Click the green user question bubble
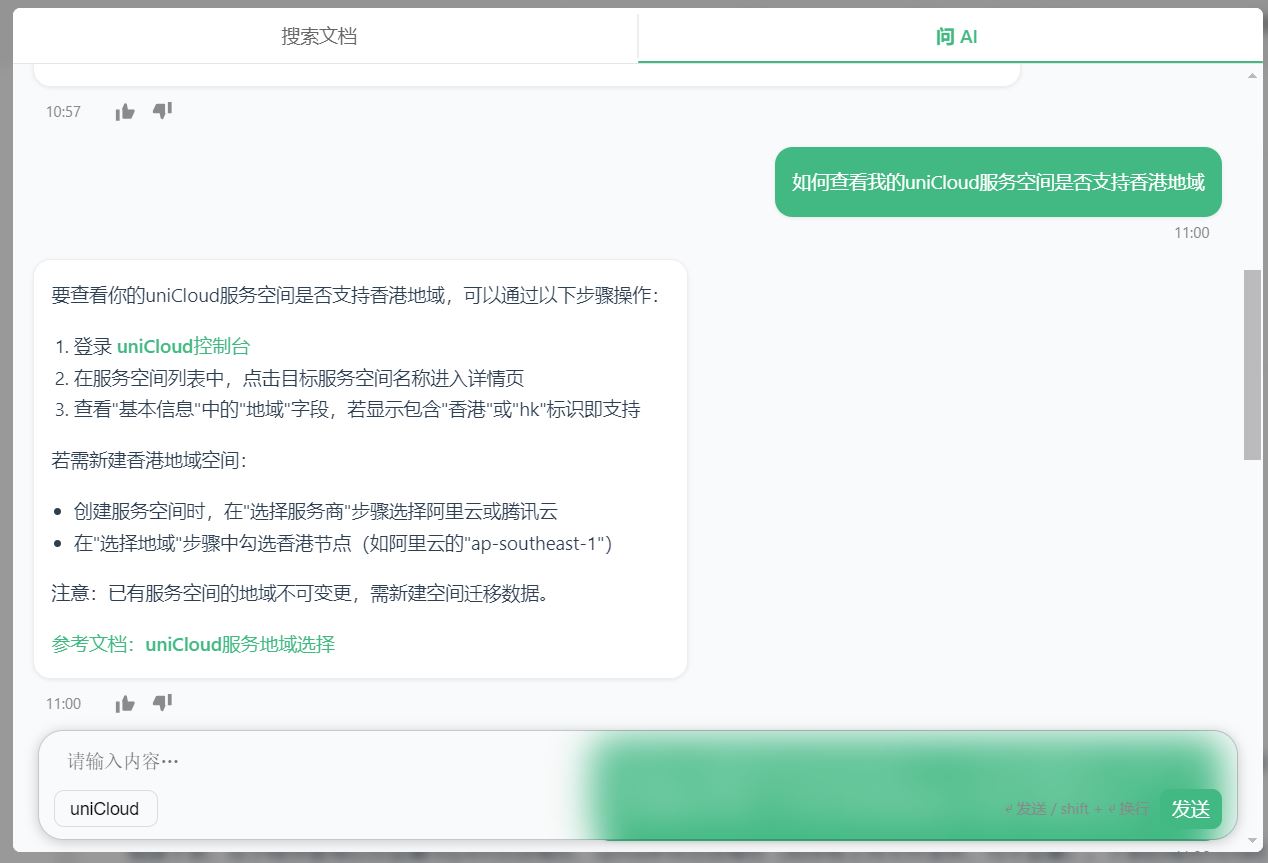The height and width of the screenshot is (863, 1268). pyautogui.click(x=997, y=182)
